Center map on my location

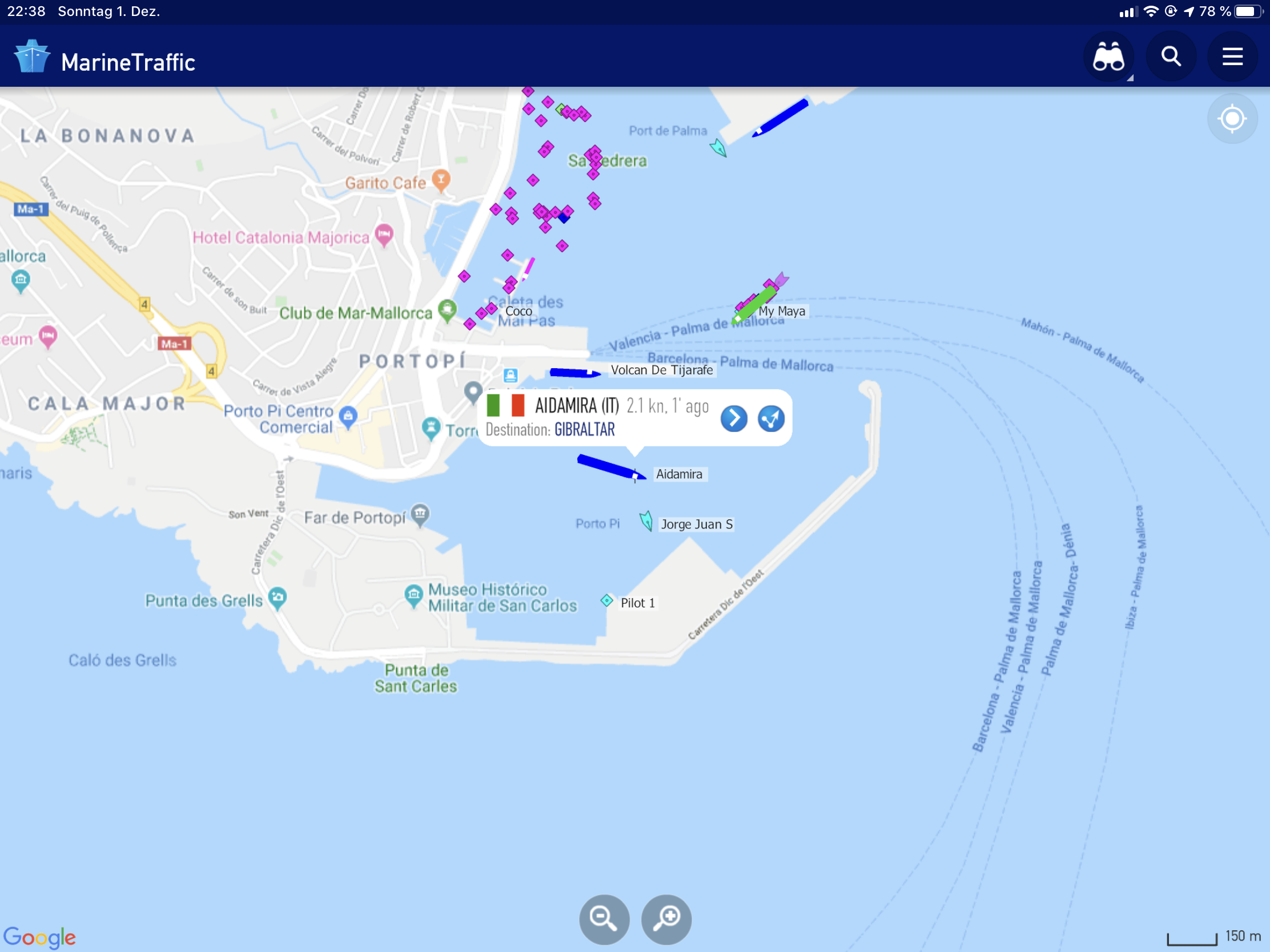[1232, 119]
